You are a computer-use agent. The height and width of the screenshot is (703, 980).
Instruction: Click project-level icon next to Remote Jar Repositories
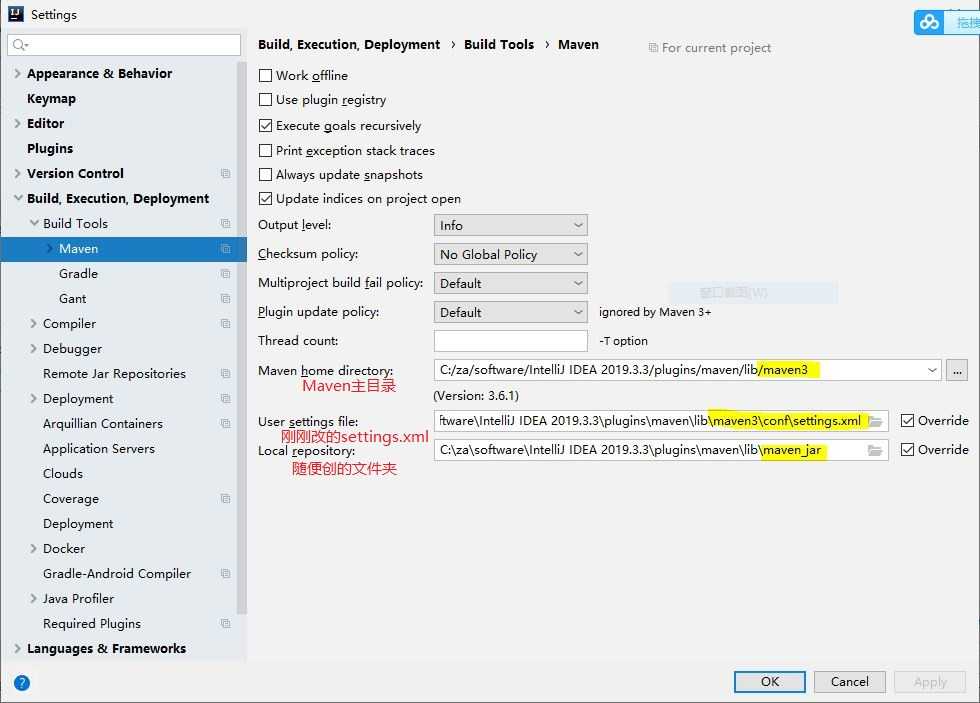coord(226,374)
